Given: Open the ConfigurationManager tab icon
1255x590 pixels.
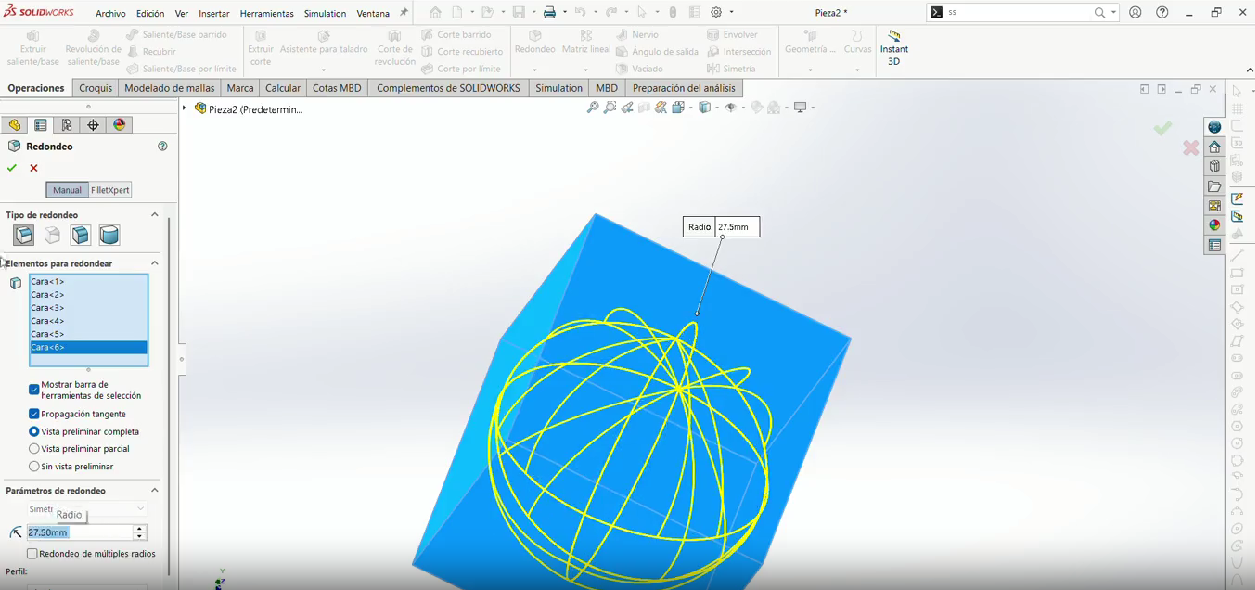Looking at the screenshot, I should [x=67, y=125].
